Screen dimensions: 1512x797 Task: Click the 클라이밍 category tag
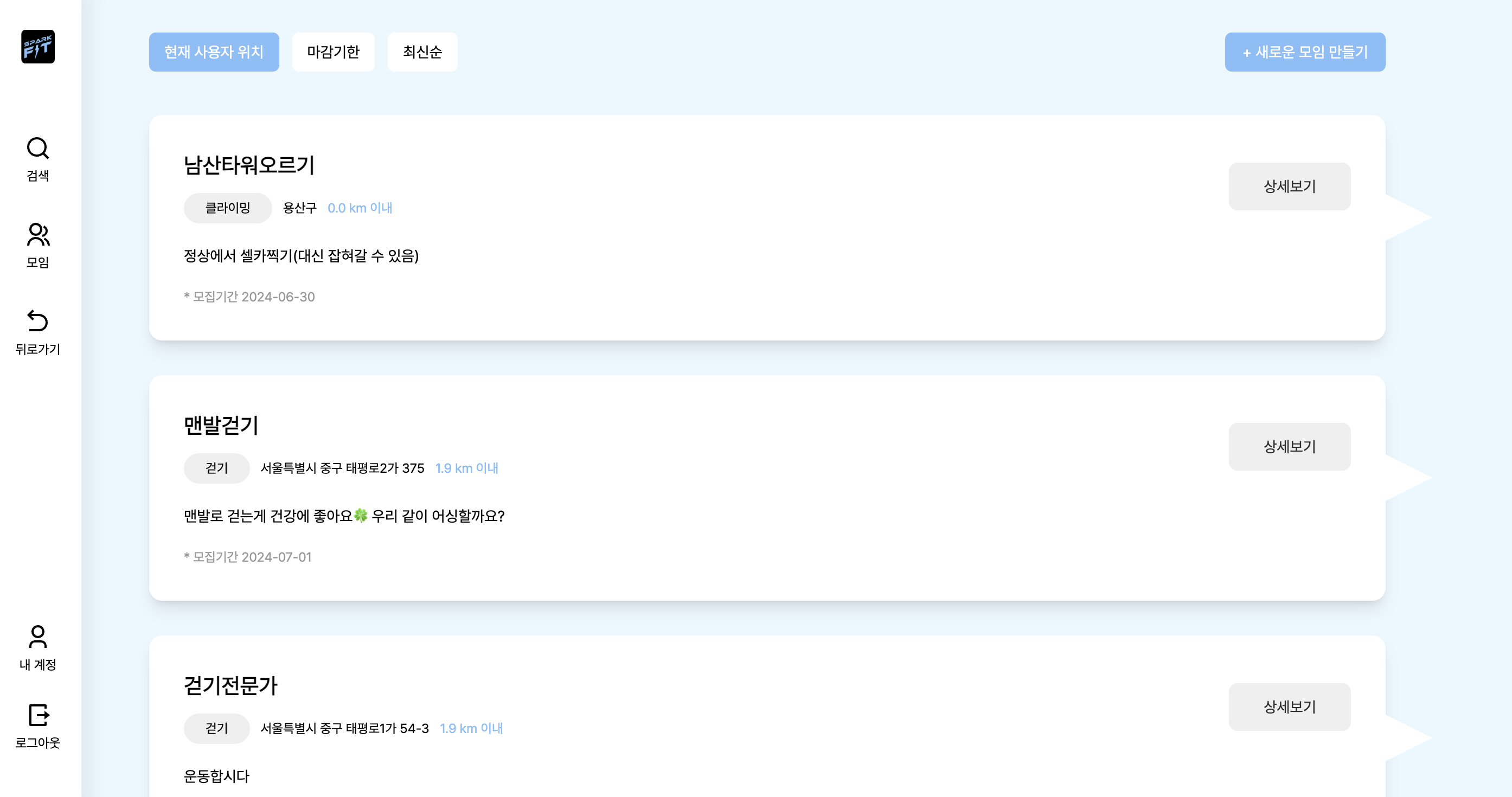coord(227,208)
